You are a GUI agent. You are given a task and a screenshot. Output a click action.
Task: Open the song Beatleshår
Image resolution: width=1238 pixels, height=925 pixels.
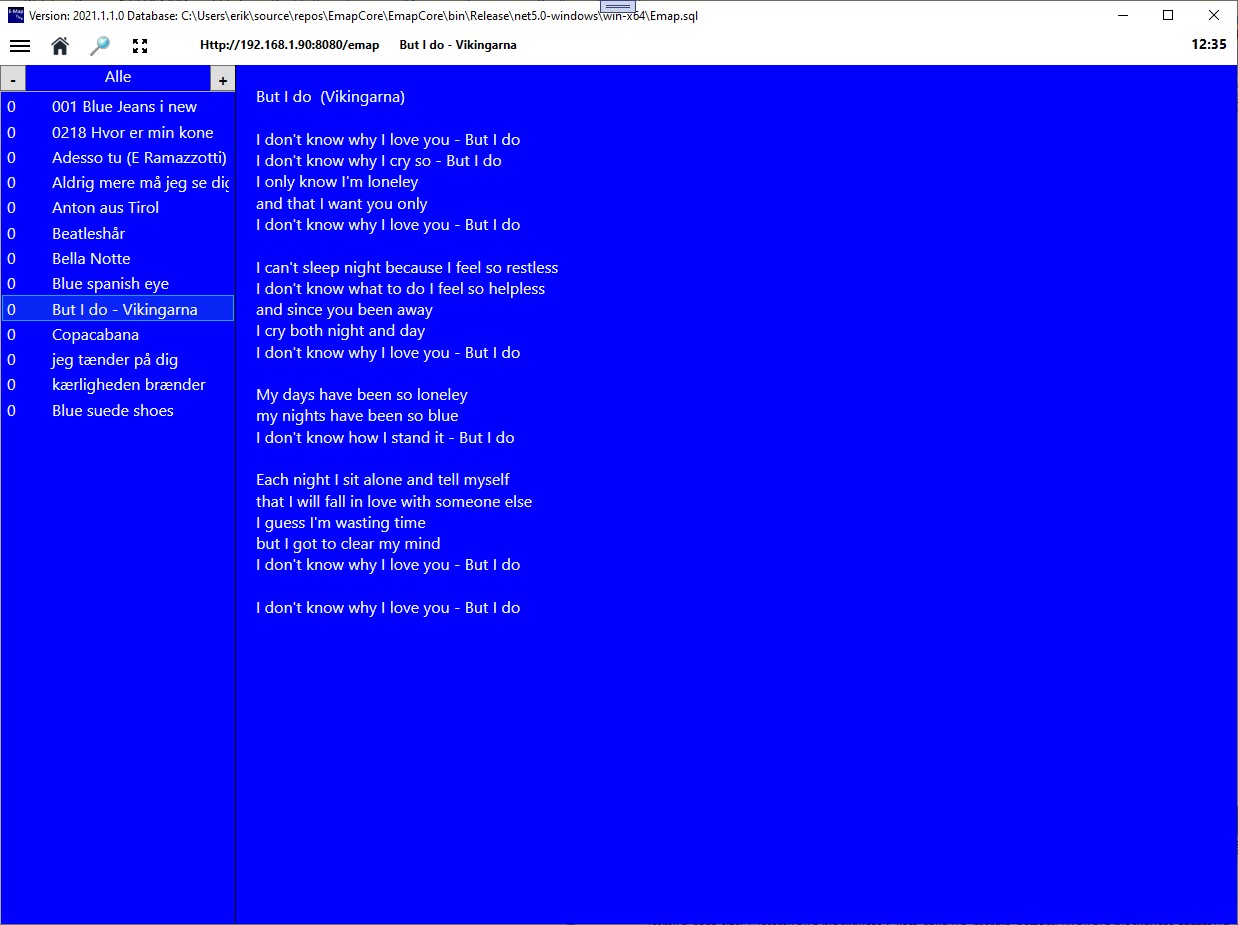[x=118, y=233]
